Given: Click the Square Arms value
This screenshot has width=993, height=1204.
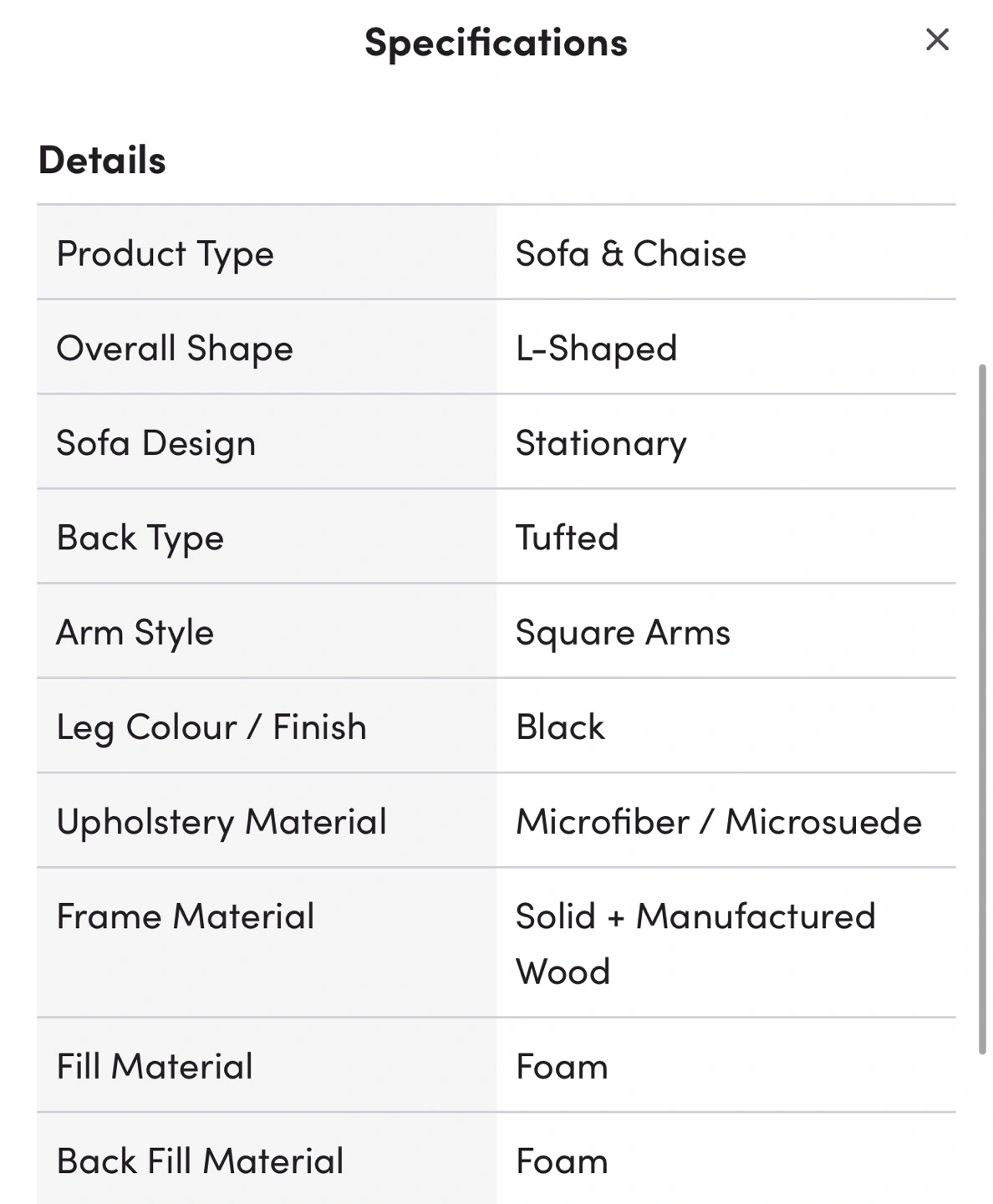Looking at the screenshot, I should coord(623,632).
